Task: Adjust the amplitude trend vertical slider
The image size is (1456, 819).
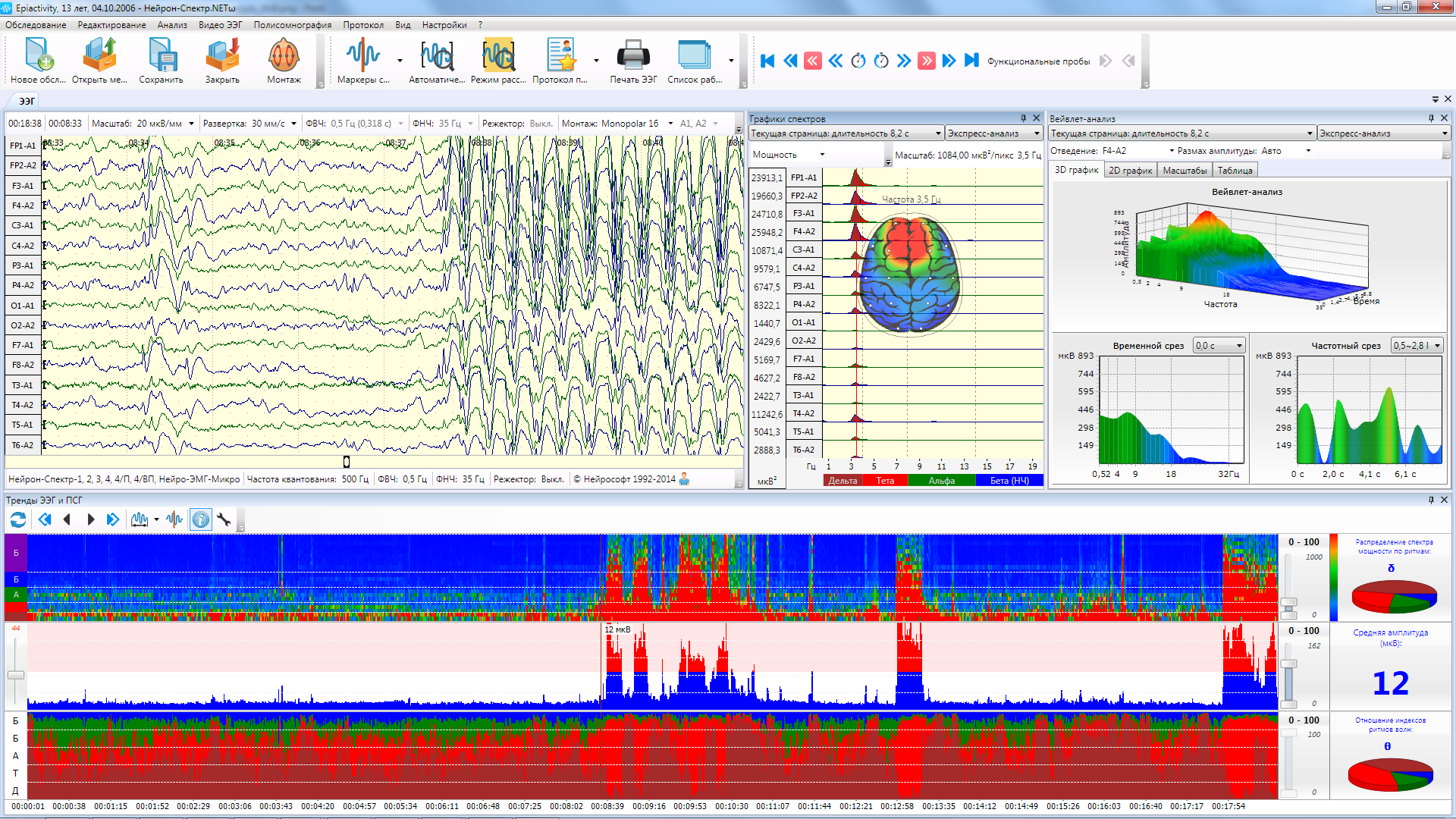Action: [16, 674]
